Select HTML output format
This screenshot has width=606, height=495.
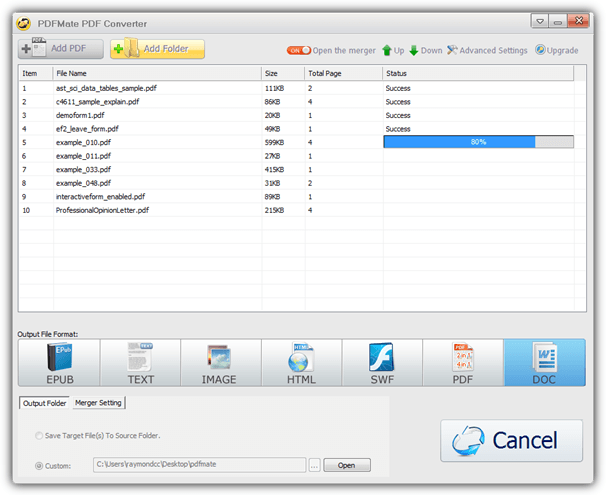click(x=302, y=362)
